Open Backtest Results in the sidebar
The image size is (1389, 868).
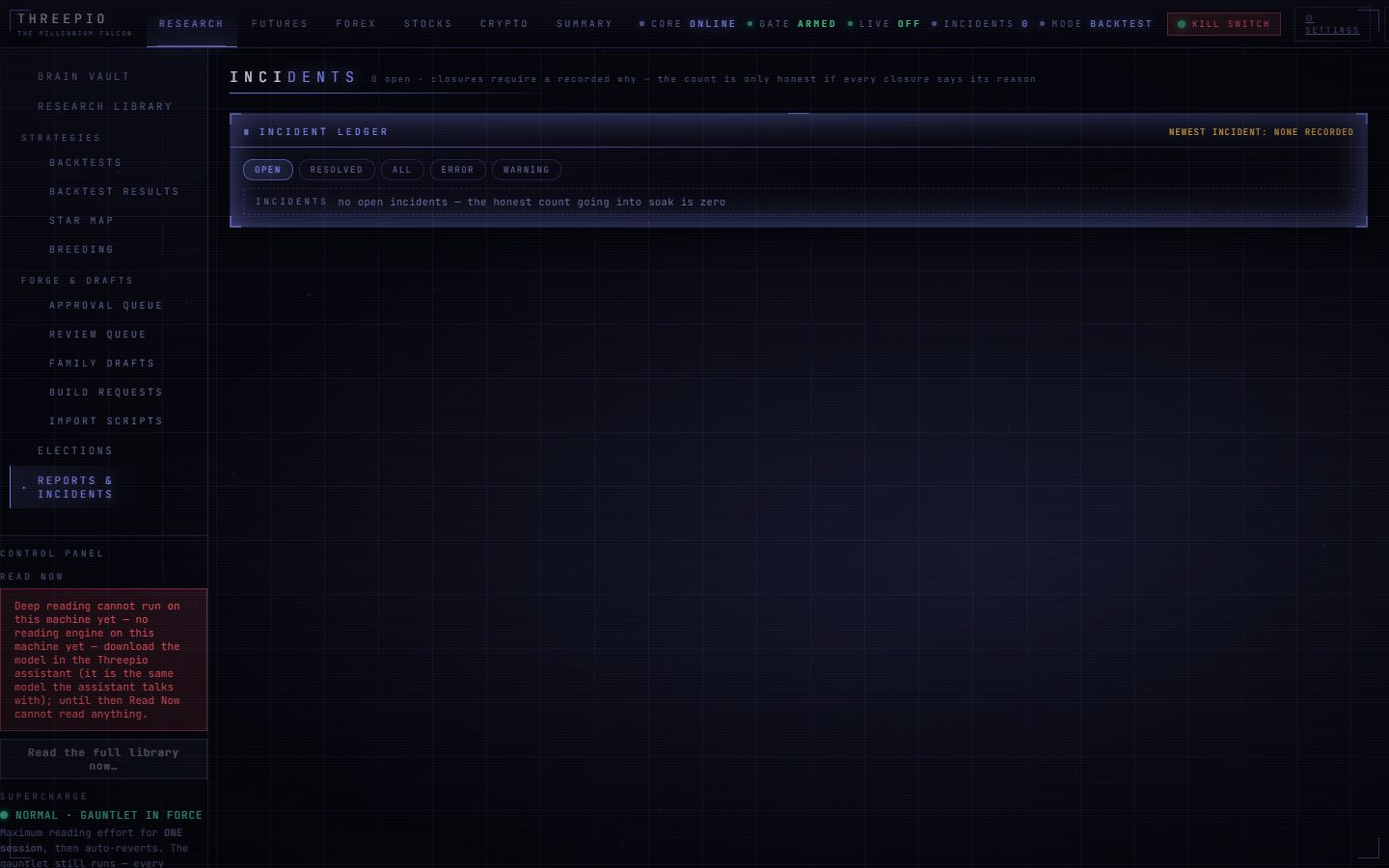pos(114,191)
